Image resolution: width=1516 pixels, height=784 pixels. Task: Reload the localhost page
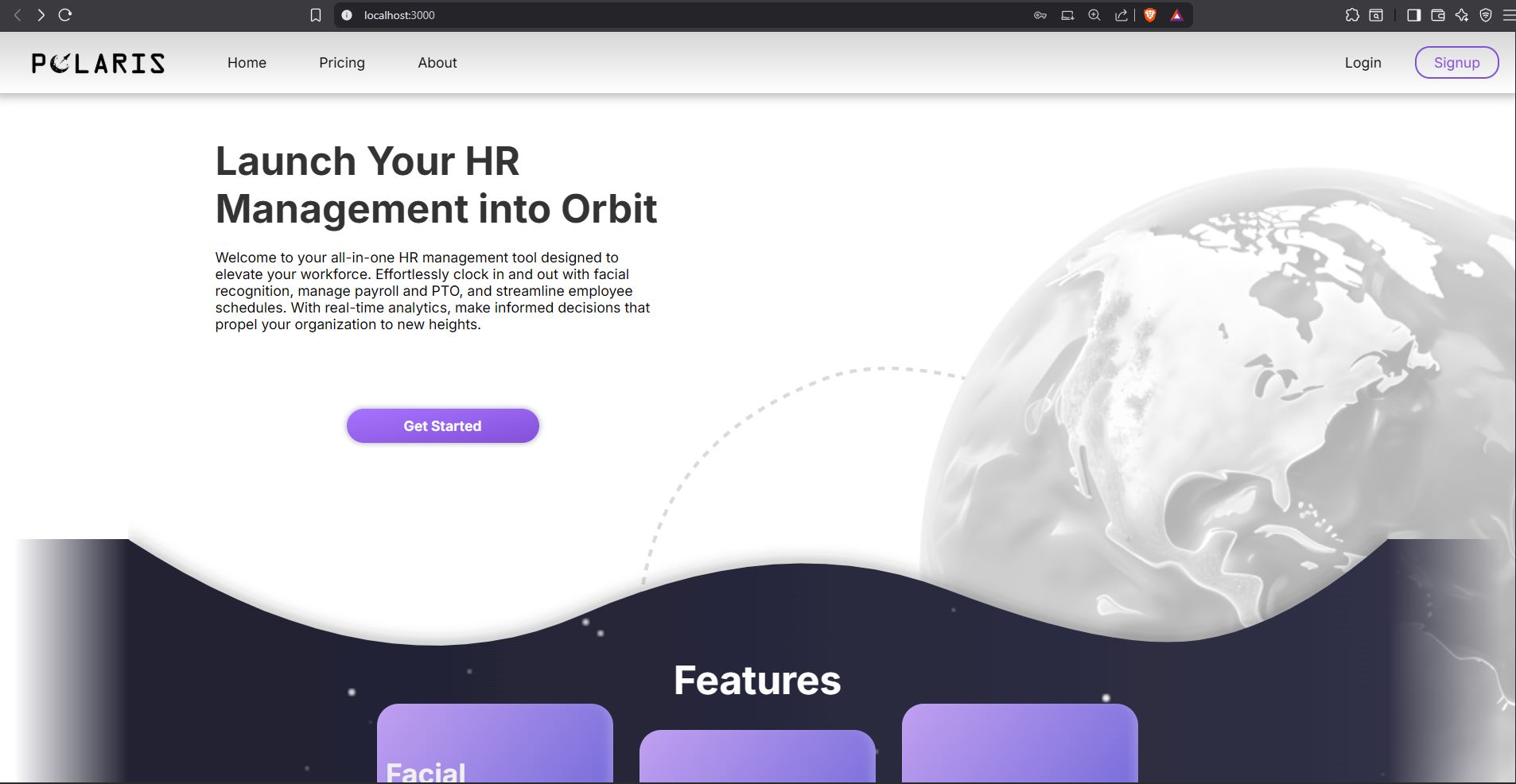(x=65, y=15)
